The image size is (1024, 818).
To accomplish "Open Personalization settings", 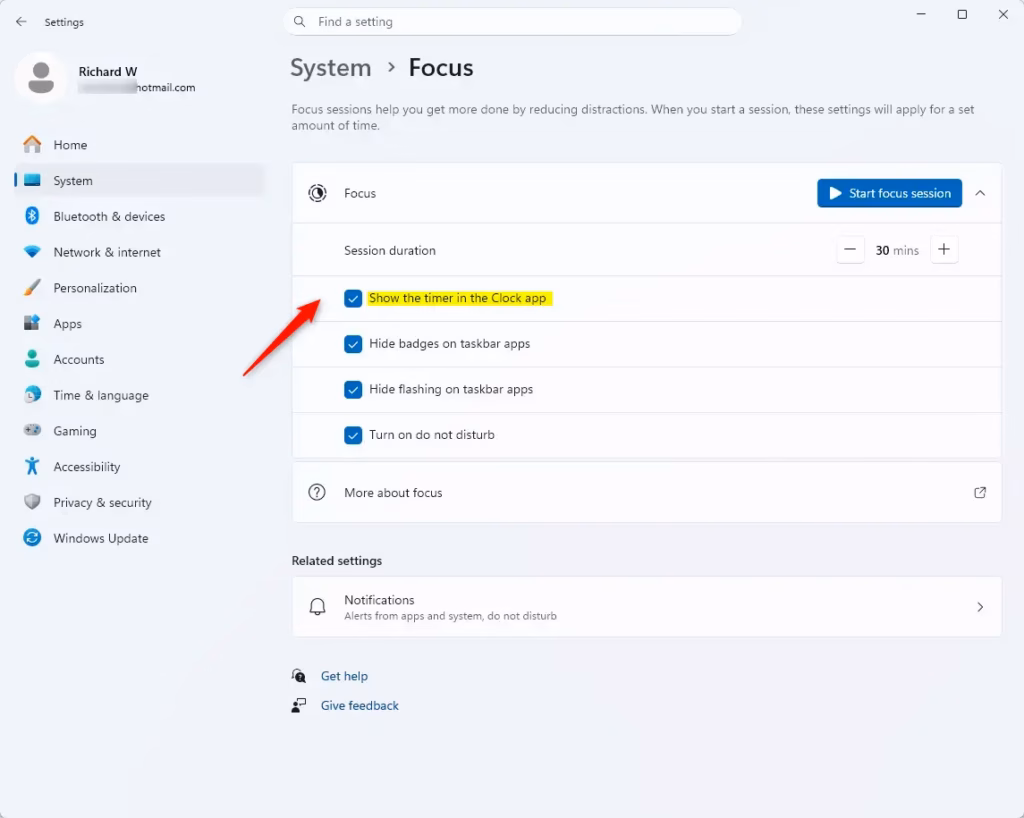I will coord(138,288).
